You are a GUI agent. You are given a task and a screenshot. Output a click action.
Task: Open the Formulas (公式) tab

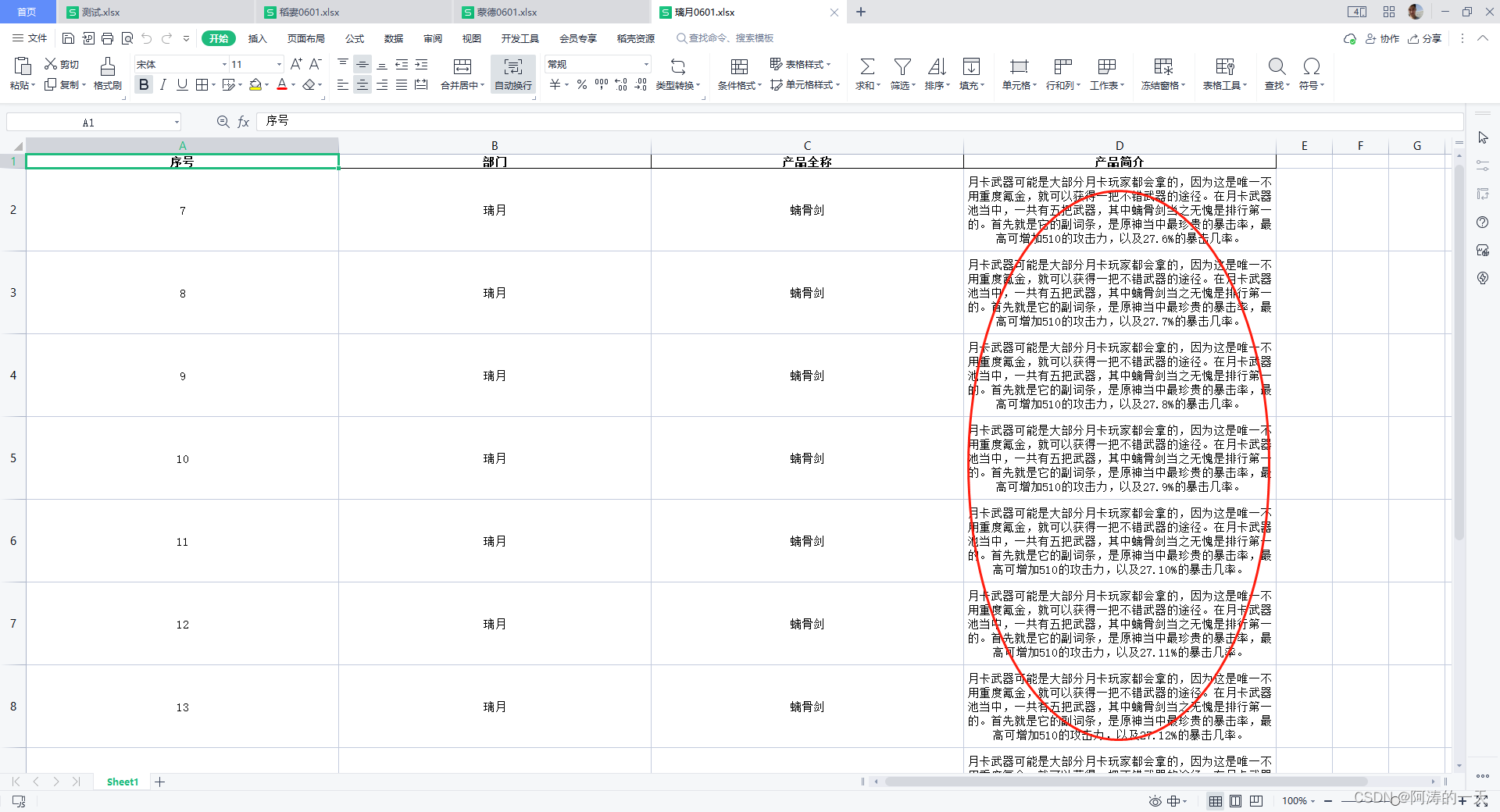click(x=355, y=38)
